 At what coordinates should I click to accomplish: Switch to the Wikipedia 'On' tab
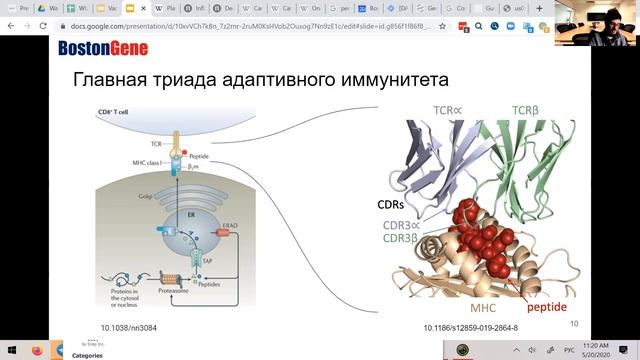(x=311, y=8)
